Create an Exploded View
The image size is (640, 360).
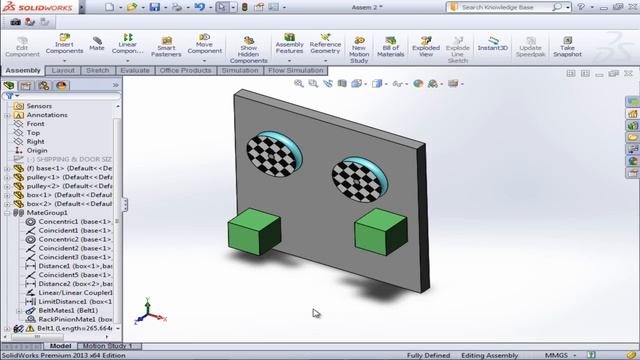tap(426, 47)
